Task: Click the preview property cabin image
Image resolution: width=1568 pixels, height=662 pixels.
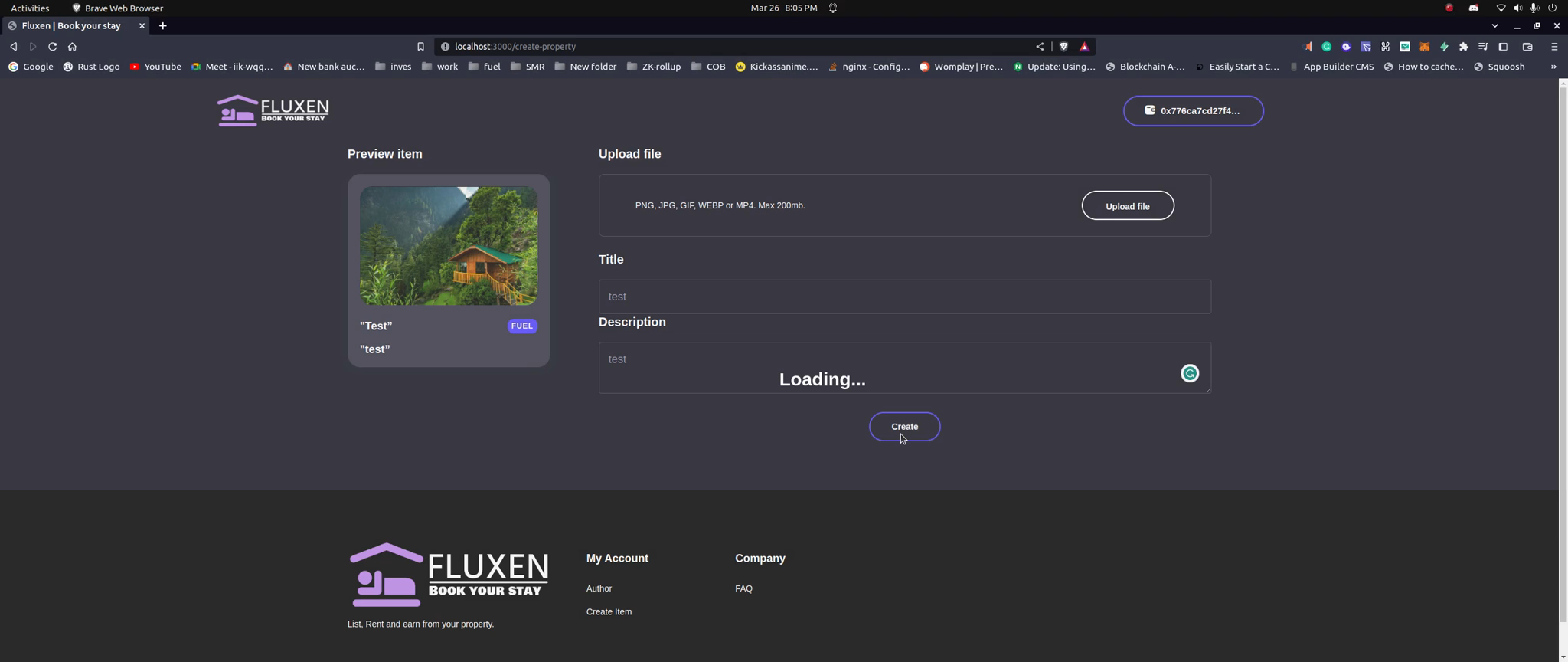Action: (448, 246)
